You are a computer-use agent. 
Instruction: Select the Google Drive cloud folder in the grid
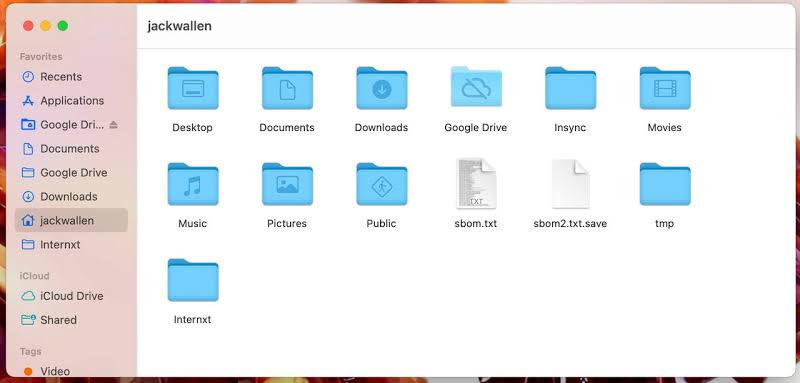click(476, 87)
